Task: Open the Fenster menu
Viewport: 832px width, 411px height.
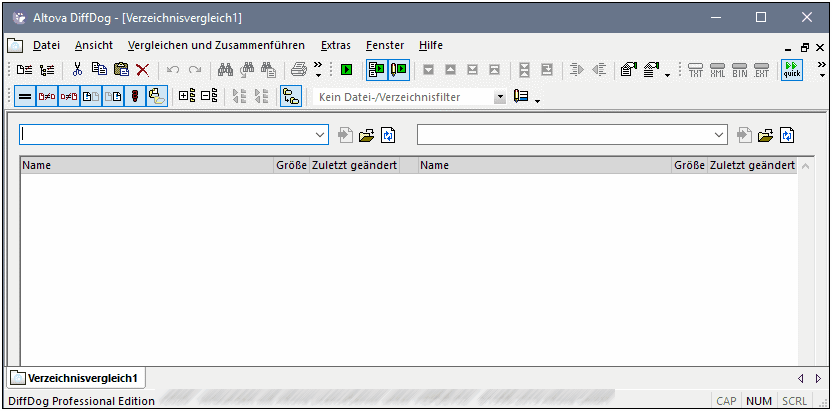Action: (x=385, y=46)
